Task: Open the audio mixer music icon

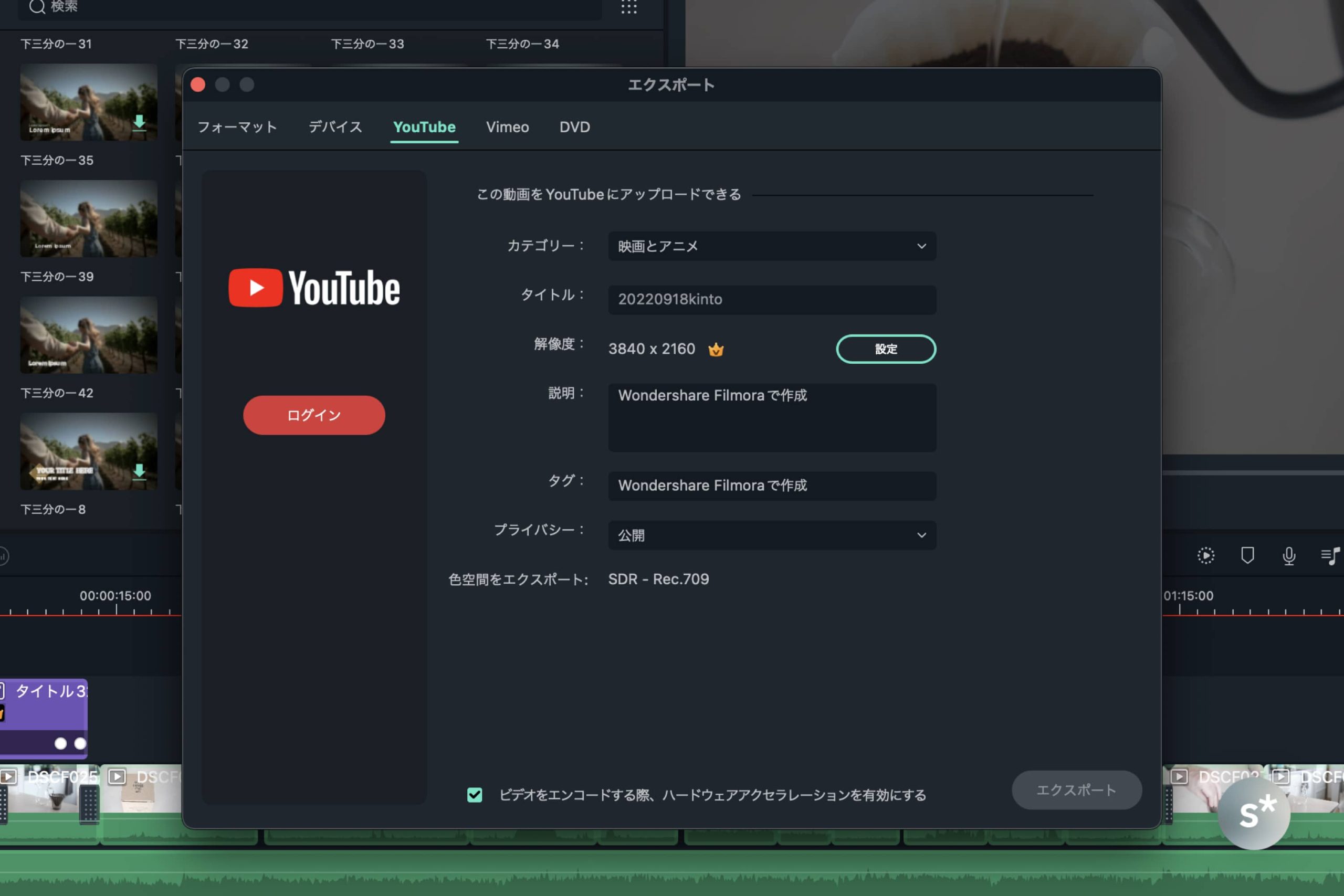Action: tap(1330, 555)
